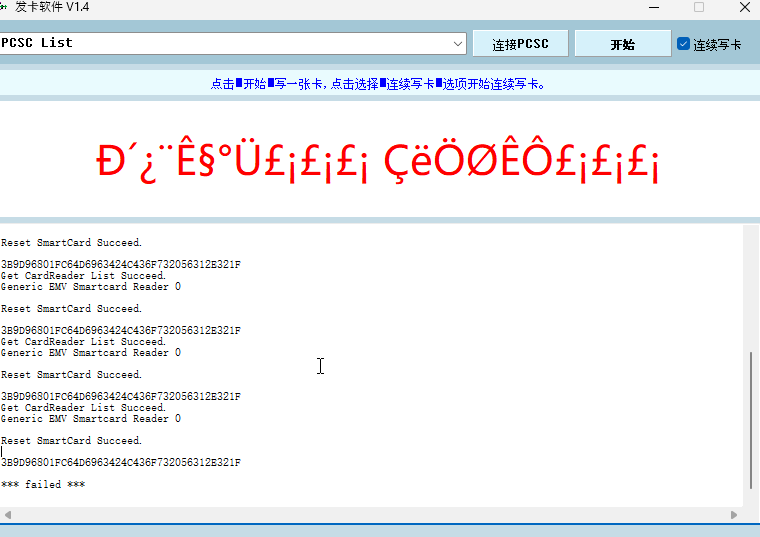This screenshot has height=537, width=760.
Task: Click the app icon in title bar
Action: pos(4,7)
